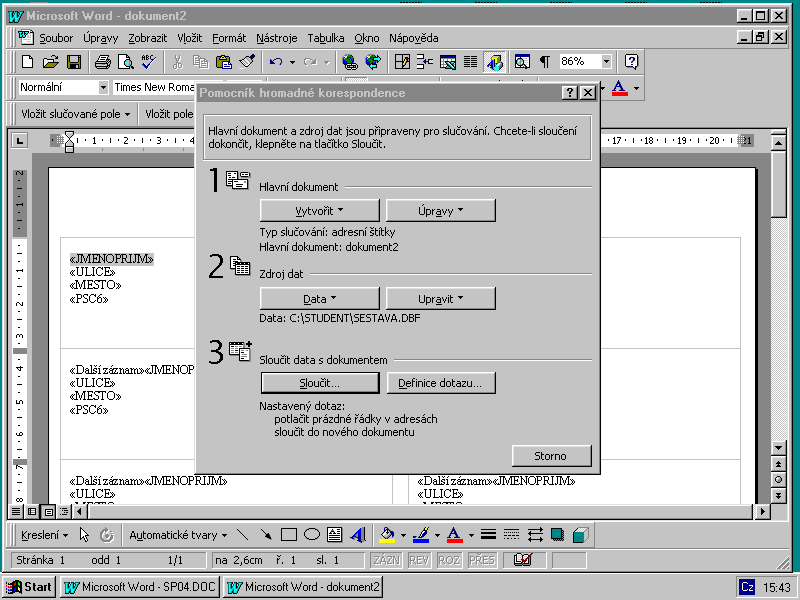Open the 86% zoom dropdown
The image size is (800, 600).
click(606, 62)
